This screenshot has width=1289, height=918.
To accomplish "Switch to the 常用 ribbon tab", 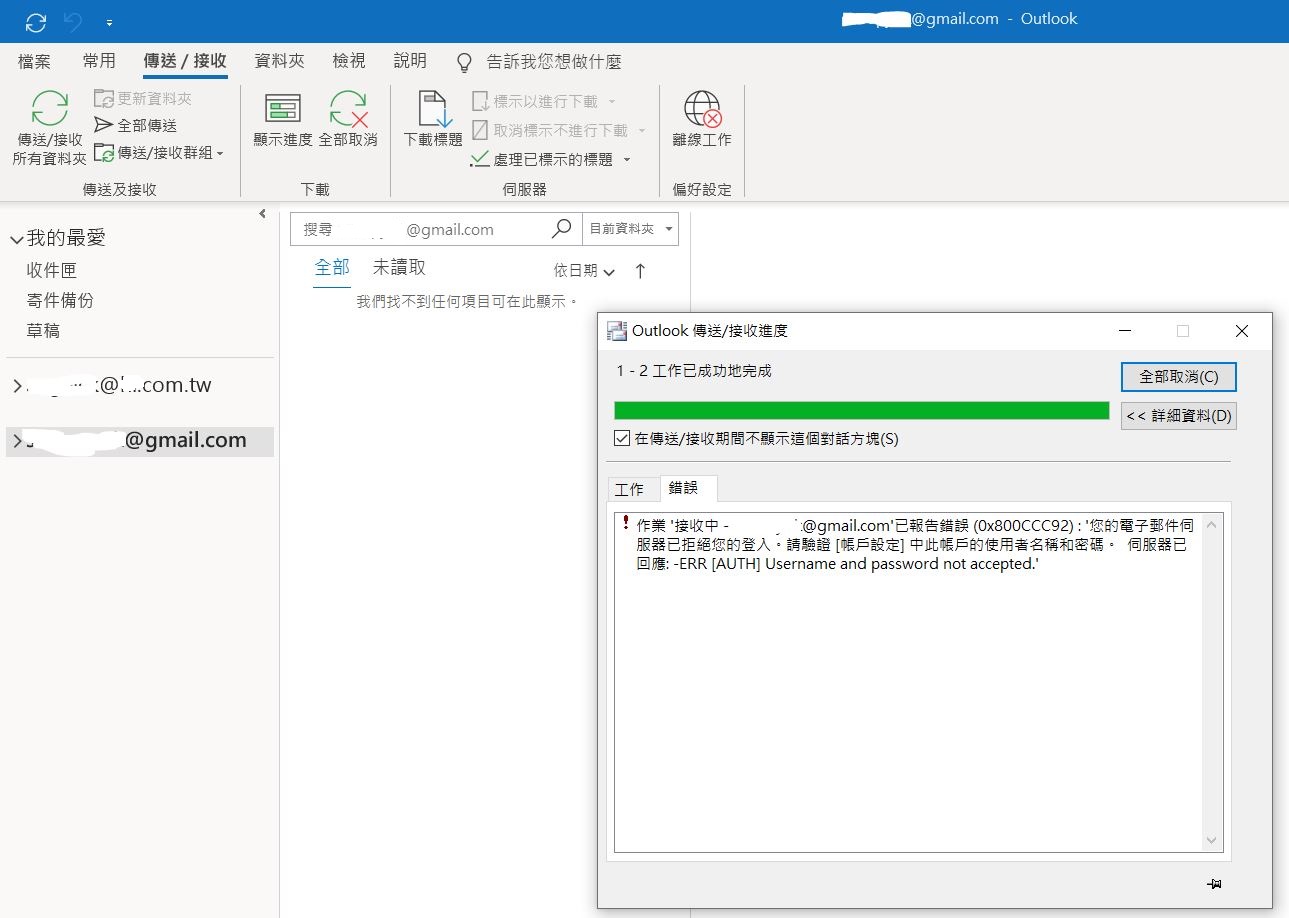I will coord(99,61).
